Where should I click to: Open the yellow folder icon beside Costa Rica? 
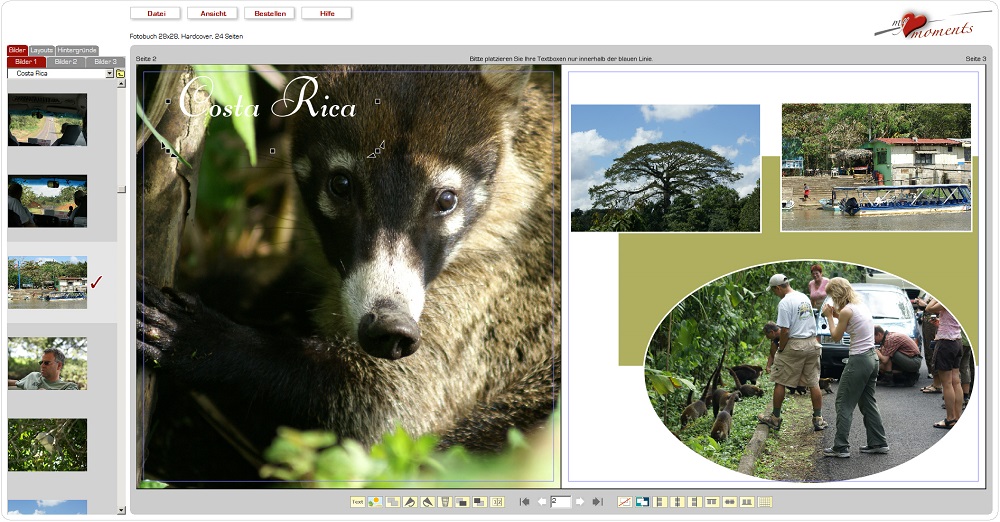tap(121, 73)
